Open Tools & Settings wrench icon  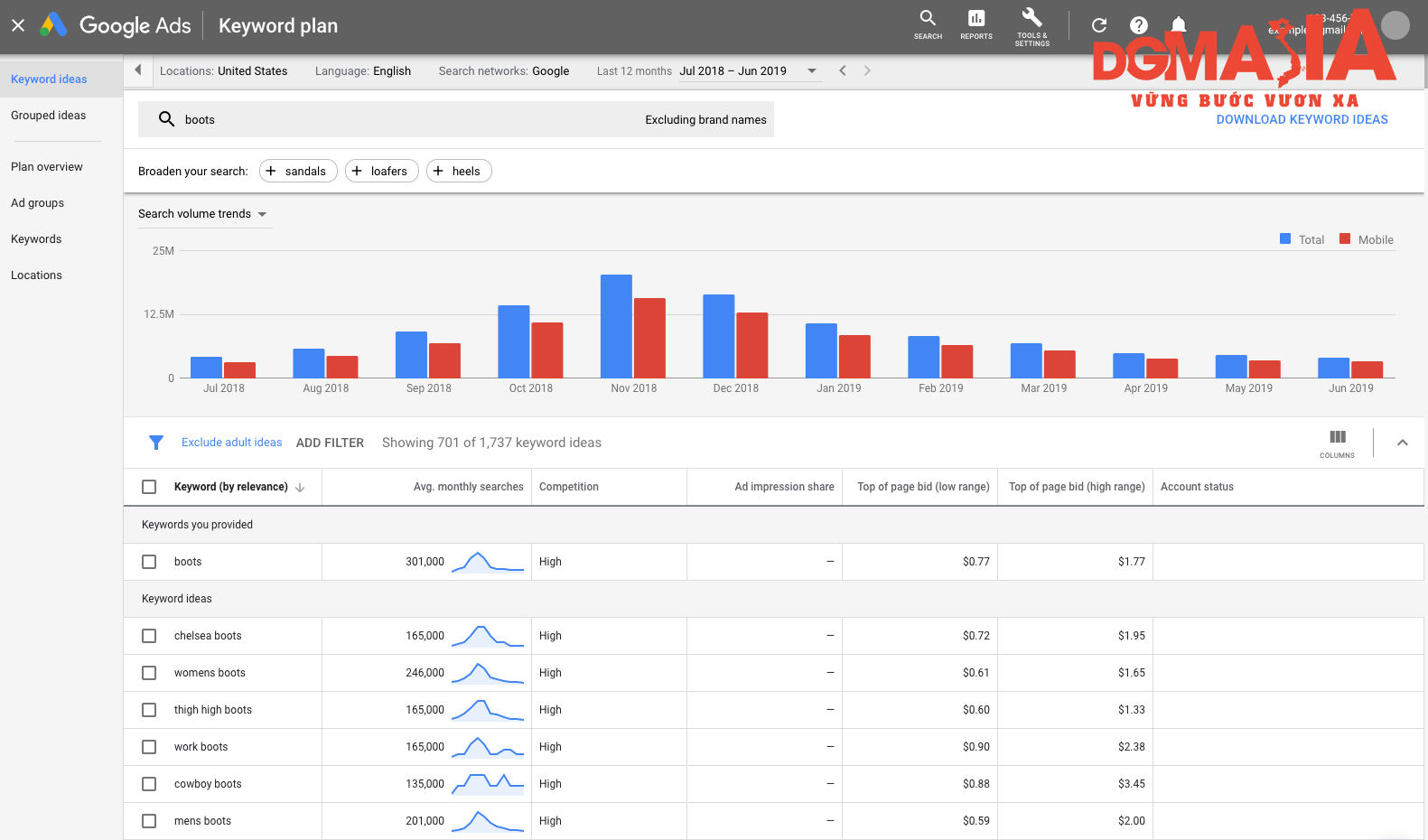tap(1031, 25)
